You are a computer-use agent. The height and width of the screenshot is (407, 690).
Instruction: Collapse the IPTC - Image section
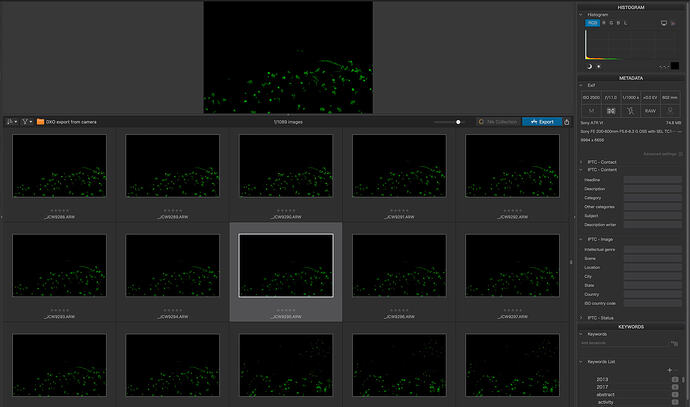[581, 239]
